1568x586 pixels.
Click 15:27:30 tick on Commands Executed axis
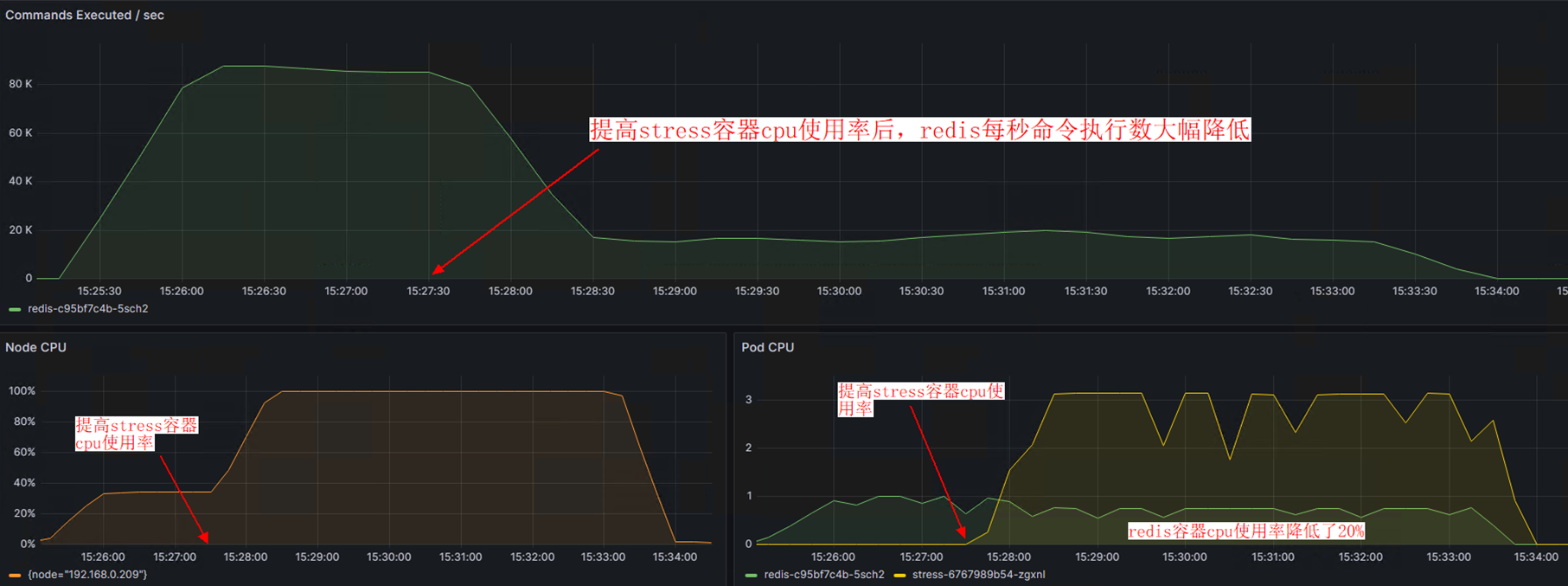point(428,291)
